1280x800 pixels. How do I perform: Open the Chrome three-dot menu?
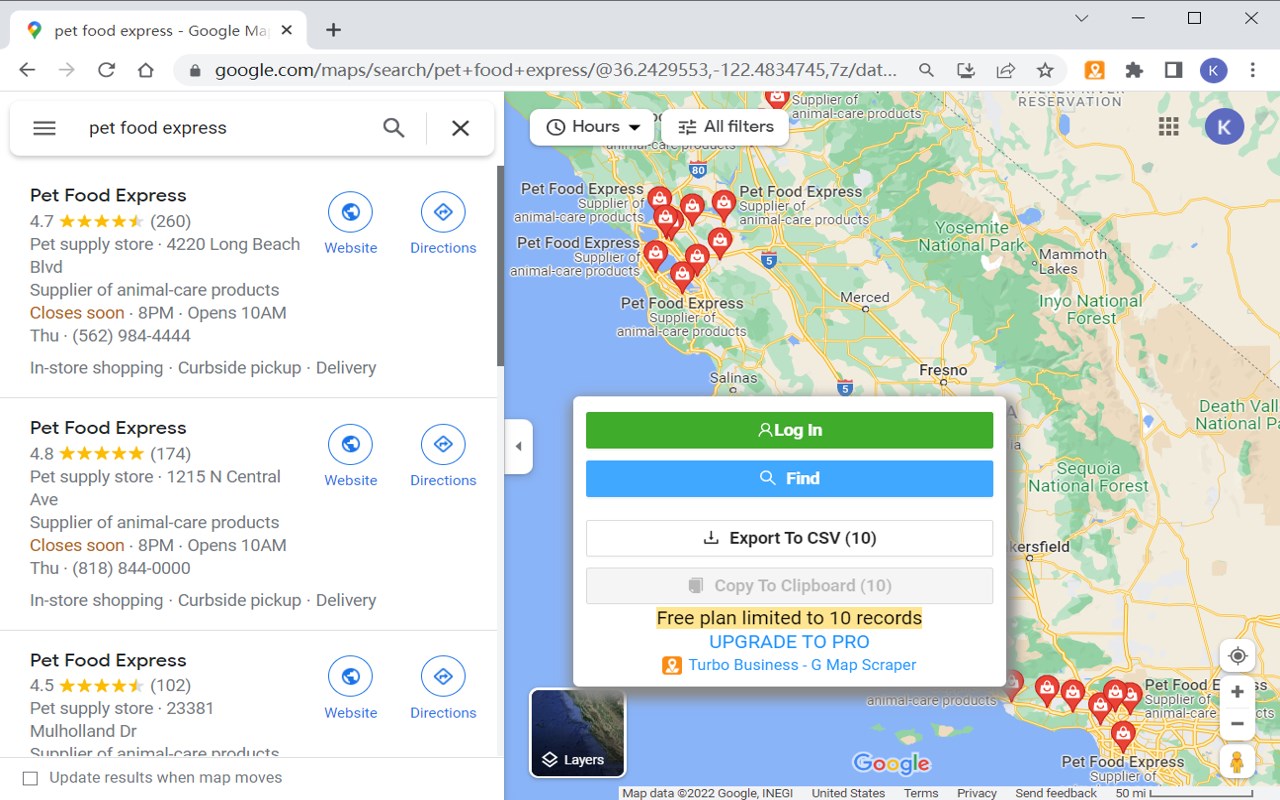pos(1253,70)
